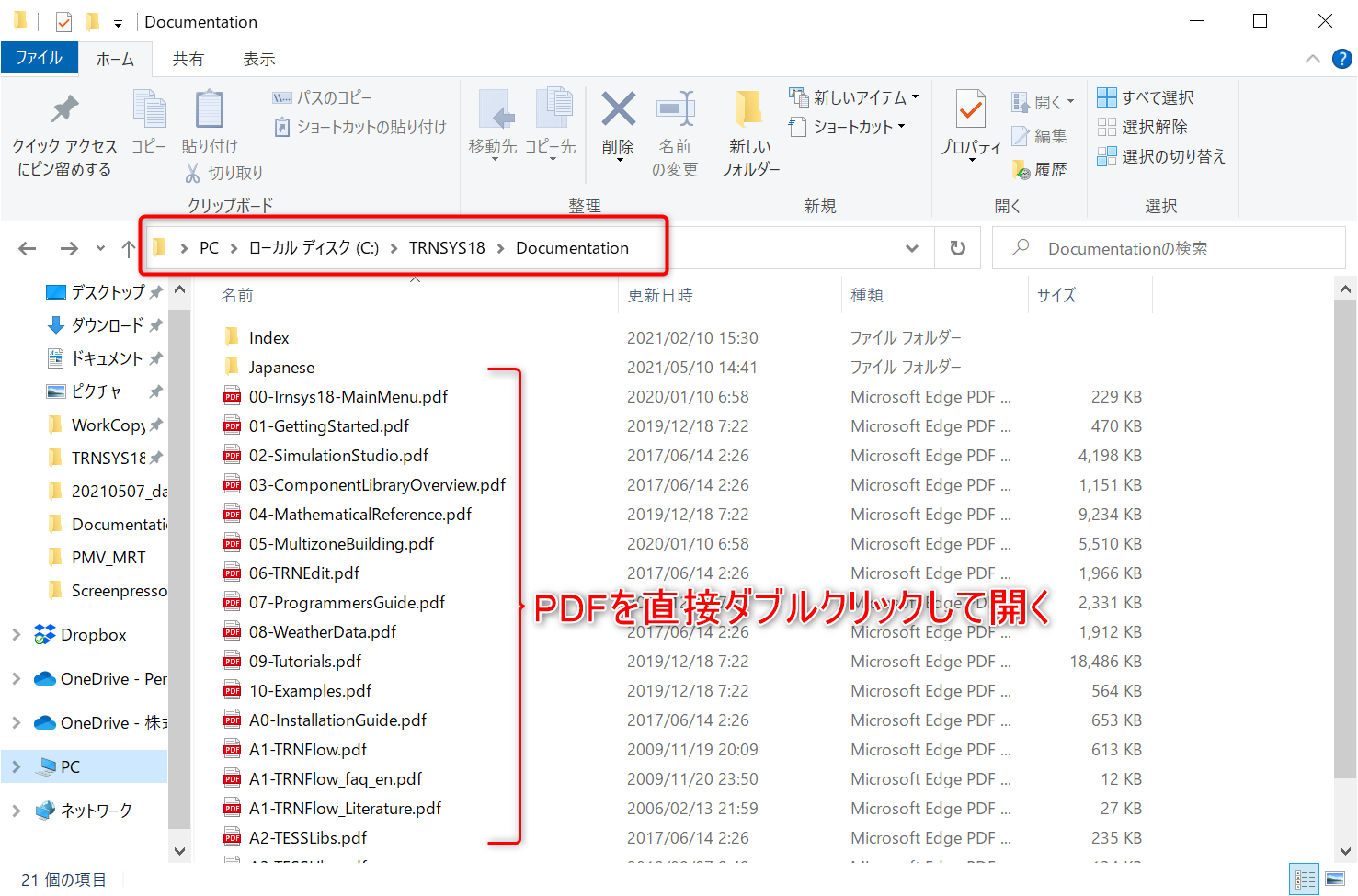Collapse the ribbon with the chevron
Image resolution: width=1358 pixels, height=896 pixels.
[1312, 59]
